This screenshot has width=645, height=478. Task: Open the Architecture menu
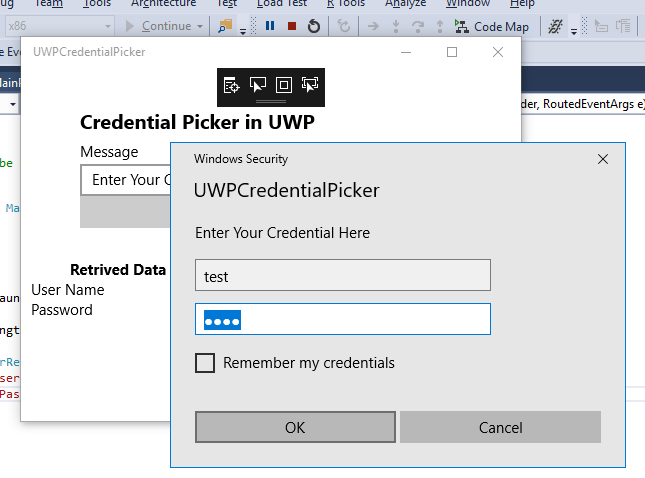tap(163, 4)
